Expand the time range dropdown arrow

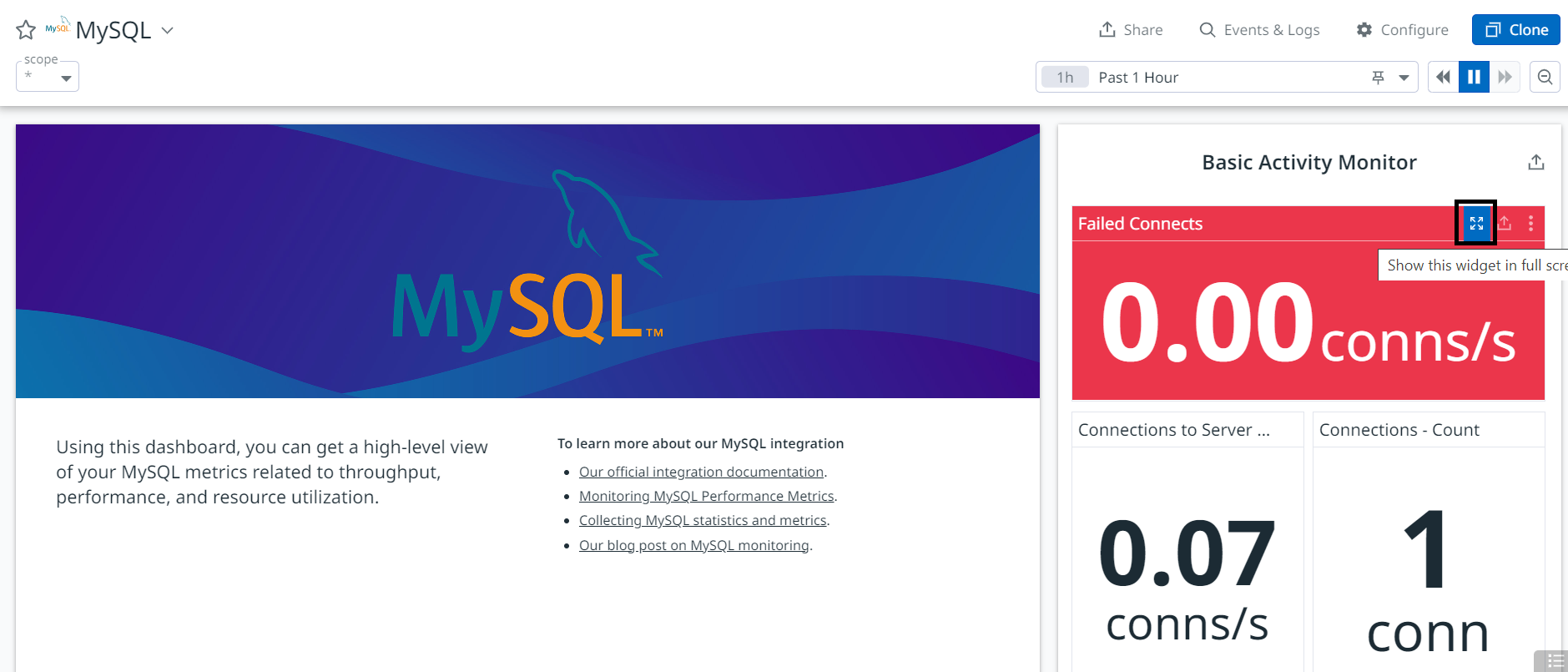click(1404, 78)
